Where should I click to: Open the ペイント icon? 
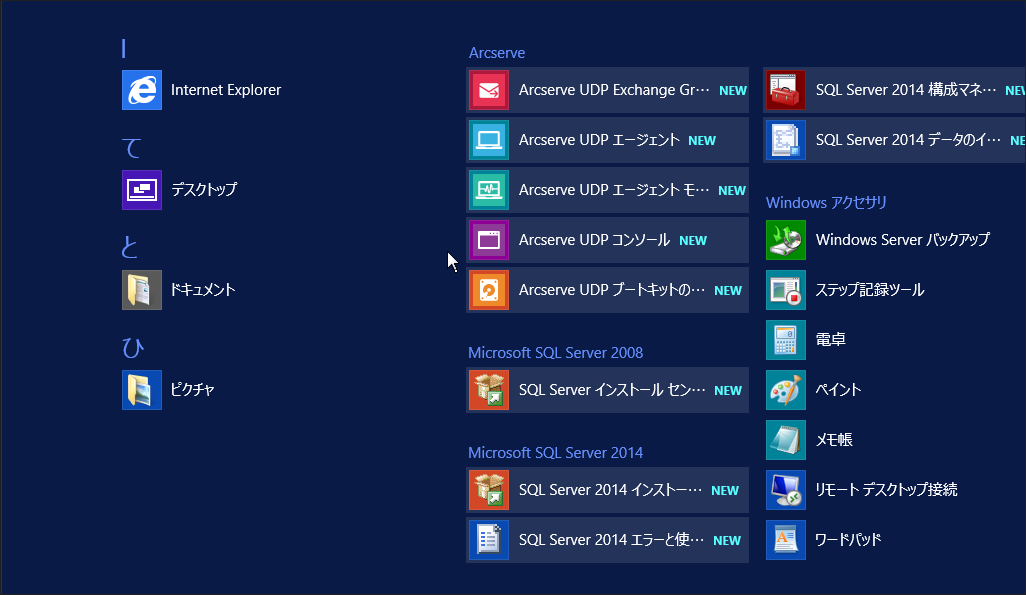(786, 390)
